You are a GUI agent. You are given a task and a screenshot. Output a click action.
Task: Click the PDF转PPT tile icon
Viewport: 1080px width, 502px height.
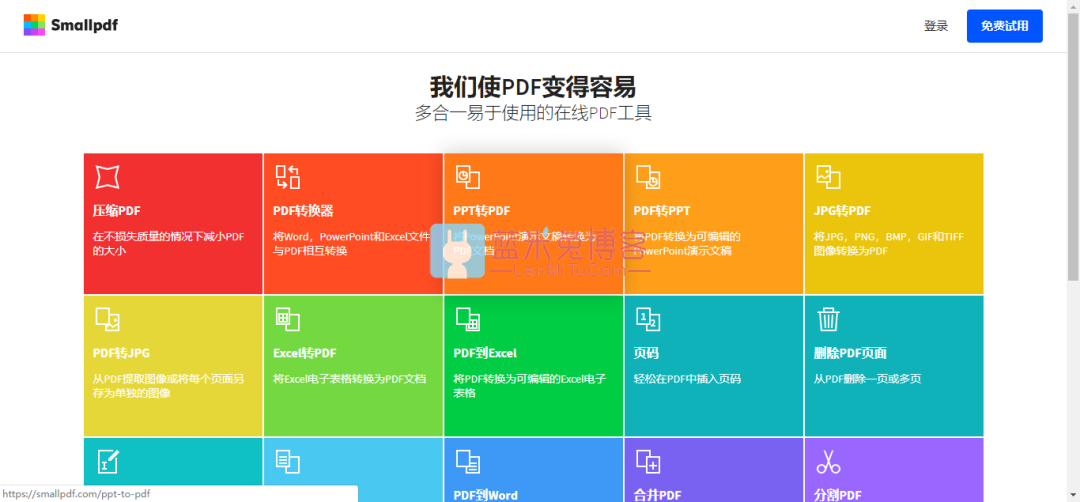tap(648, 177)
